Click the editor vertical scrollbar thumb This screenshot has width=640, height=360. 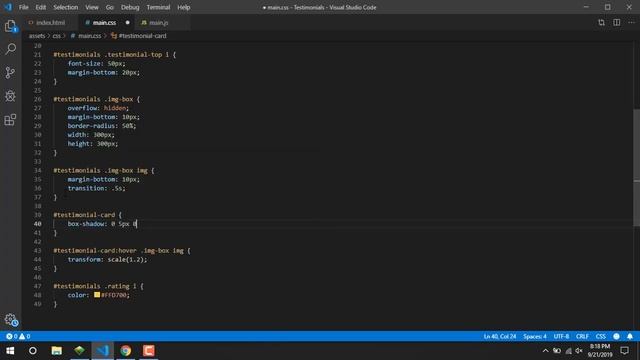coord(636,167)
